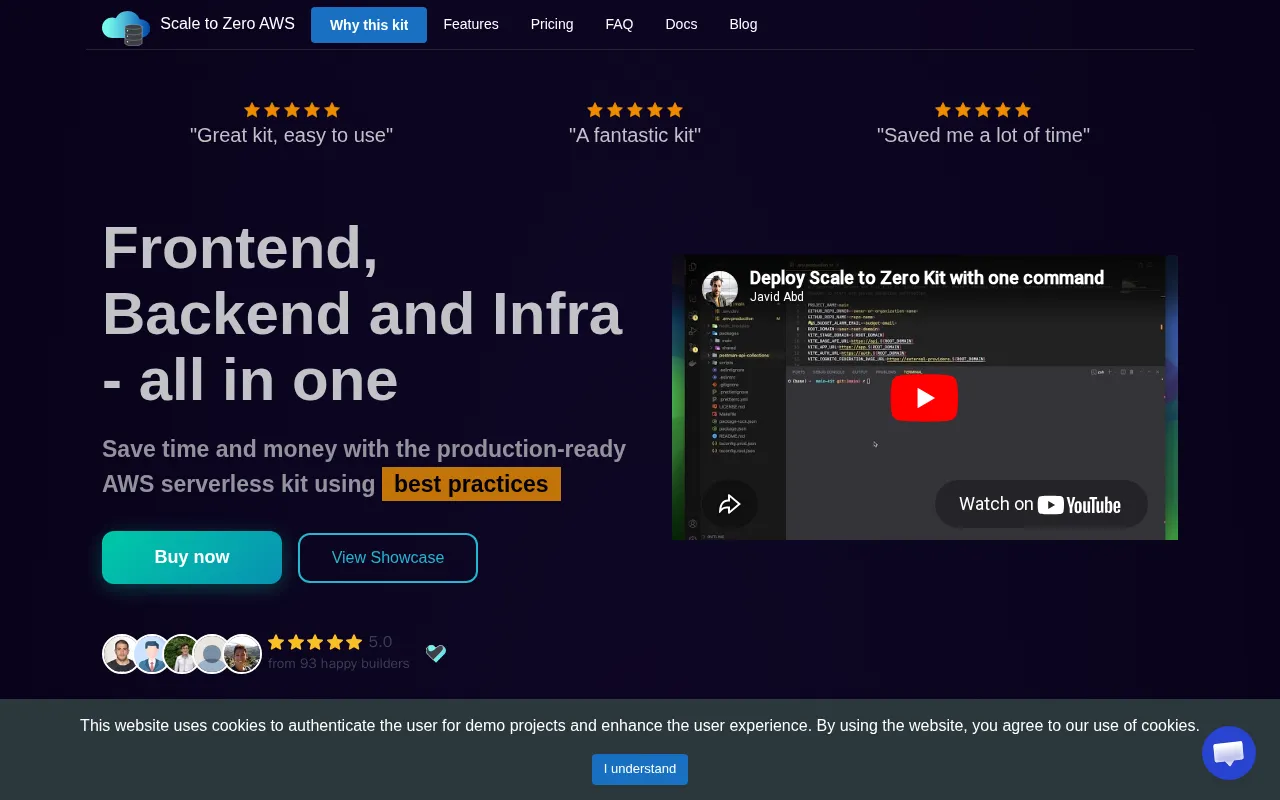Click the Javid Abd channel name

(777, 297)
